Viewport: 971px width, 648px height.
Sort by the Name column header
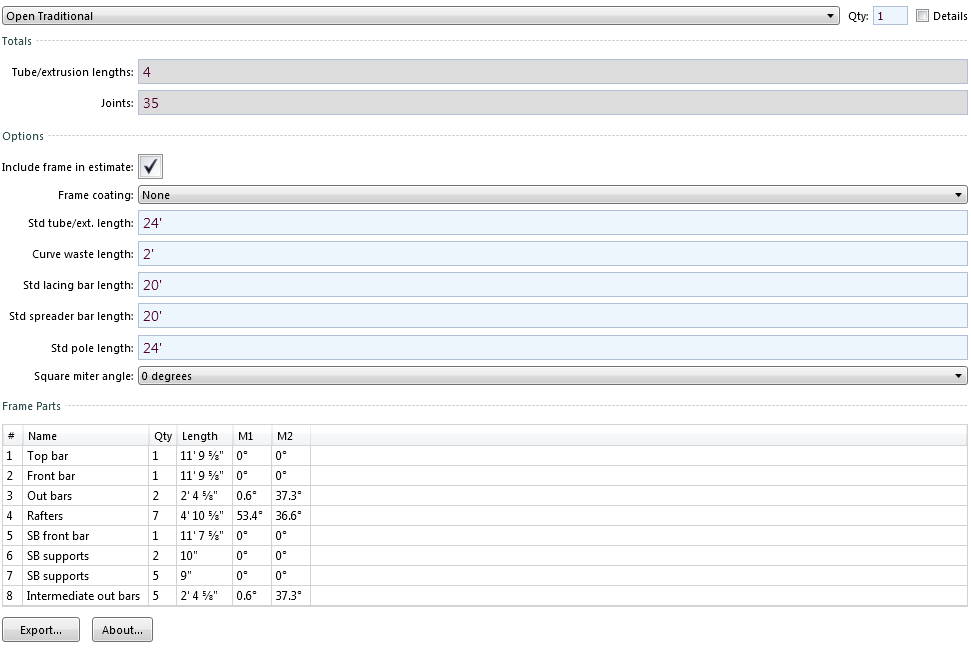coord(85,436)
